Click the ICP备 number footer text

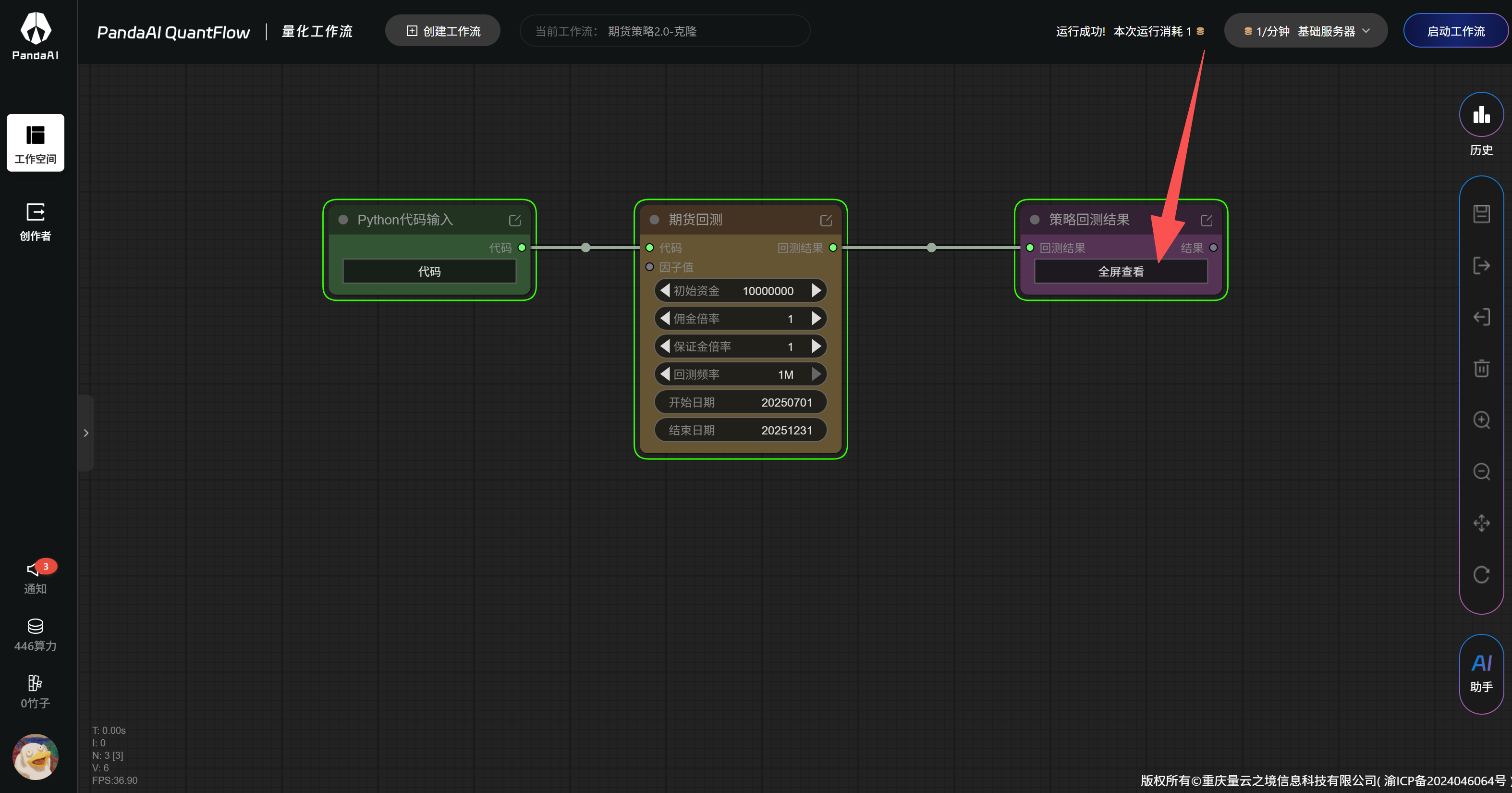(1445, 781)
